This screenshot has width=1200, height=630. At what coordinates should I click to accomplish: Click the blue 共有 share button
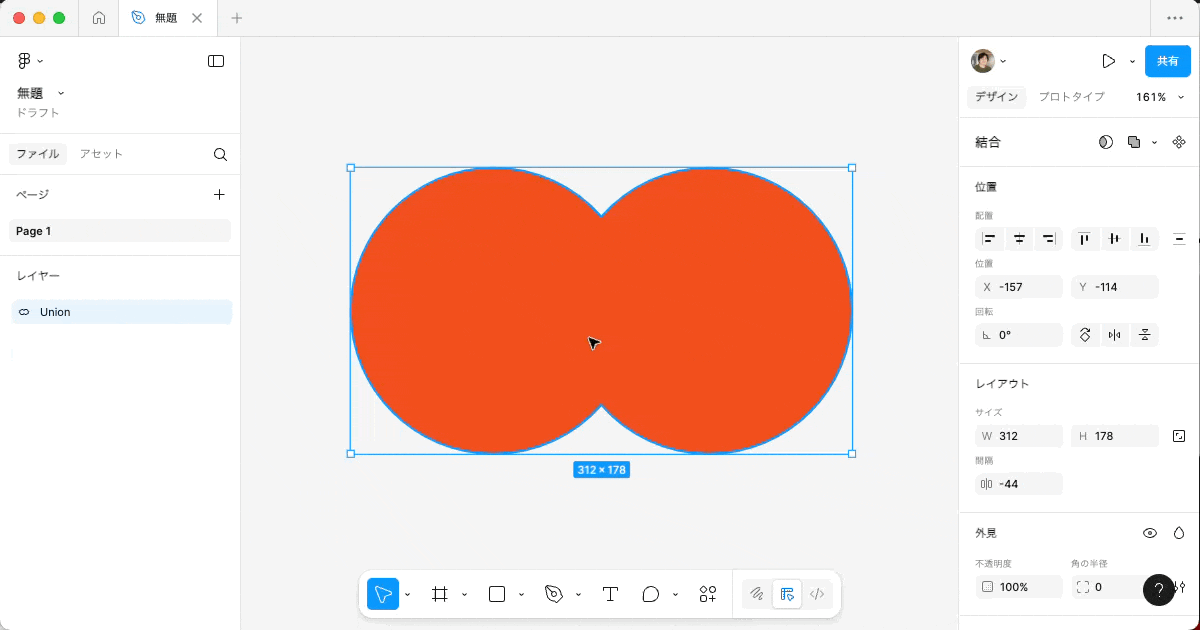pos(1167,61)
